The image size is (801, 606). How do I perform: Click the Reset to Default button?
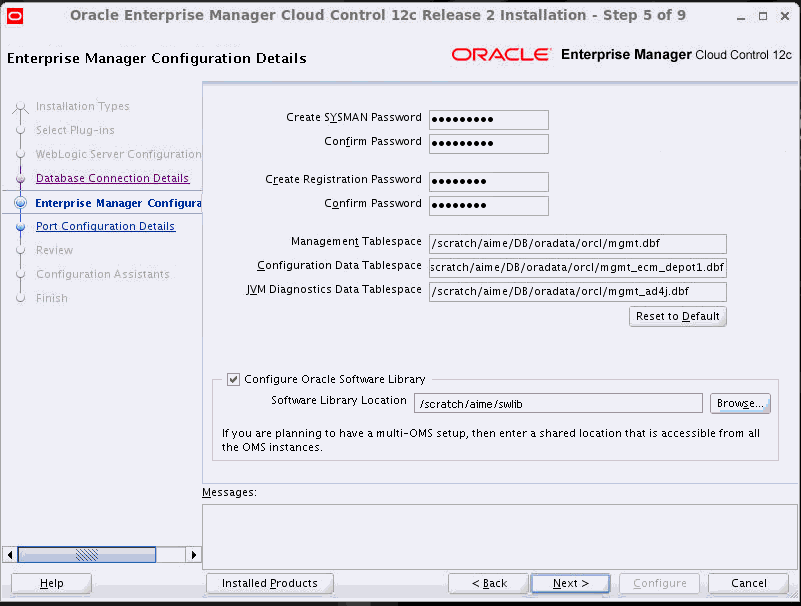tap(677, 316)
